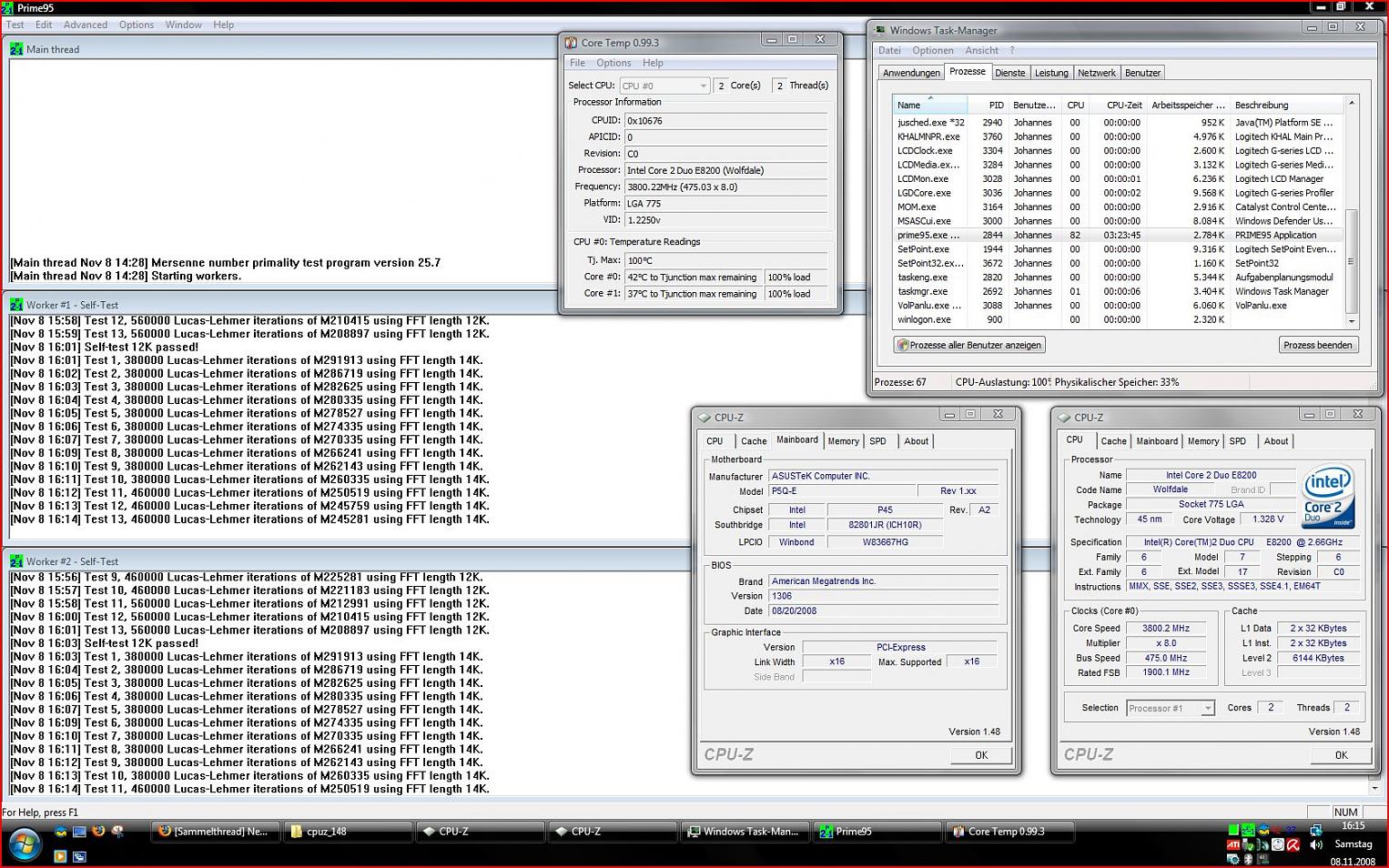Open About tab in CPU-Z Mainboard window

(917, 441)
